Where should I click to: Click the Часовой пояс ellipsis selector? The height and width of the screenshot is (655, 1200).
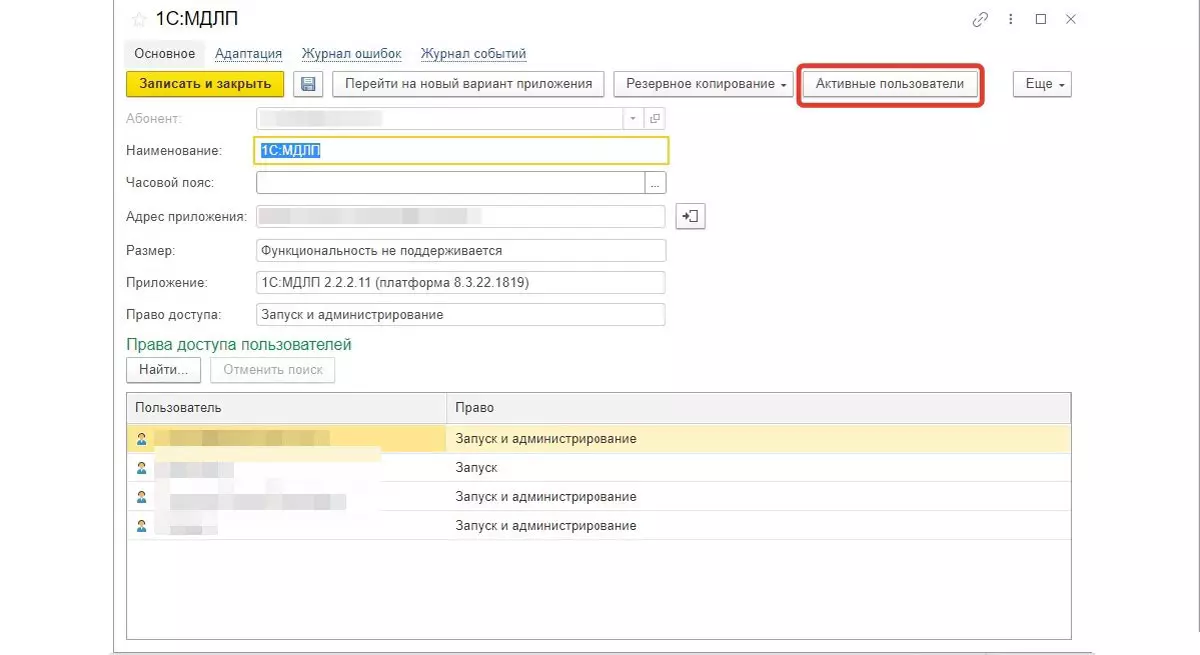point(656,183)
